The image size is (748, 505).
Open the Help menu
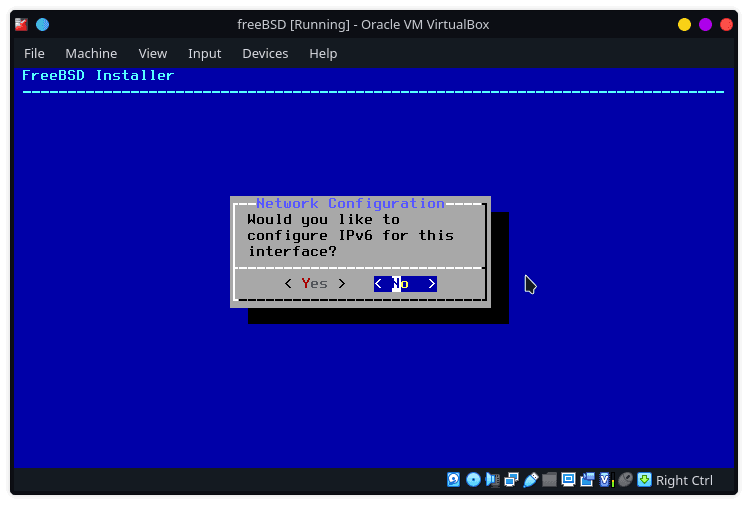point(323,53)
